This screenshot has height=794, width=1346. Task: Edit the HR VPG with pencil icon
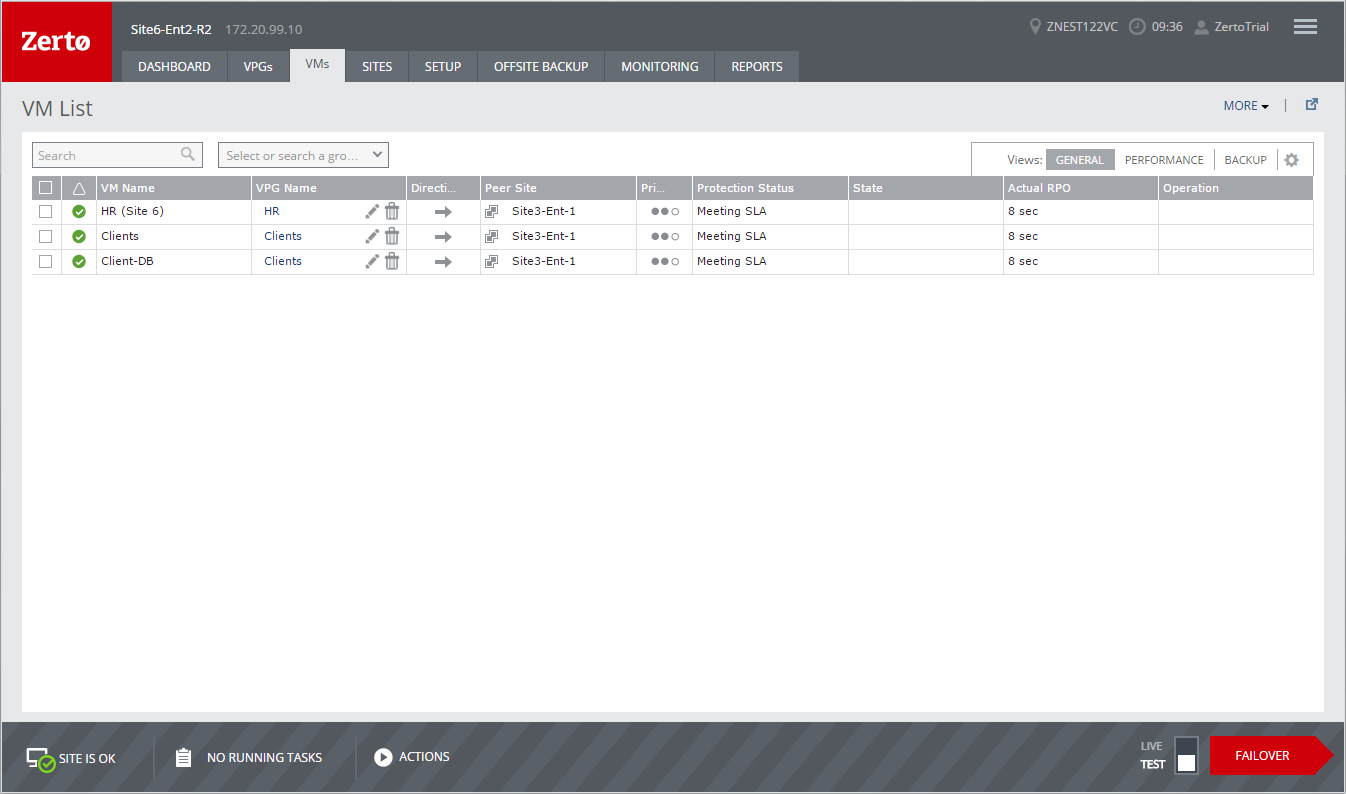(x=372, y=211)
